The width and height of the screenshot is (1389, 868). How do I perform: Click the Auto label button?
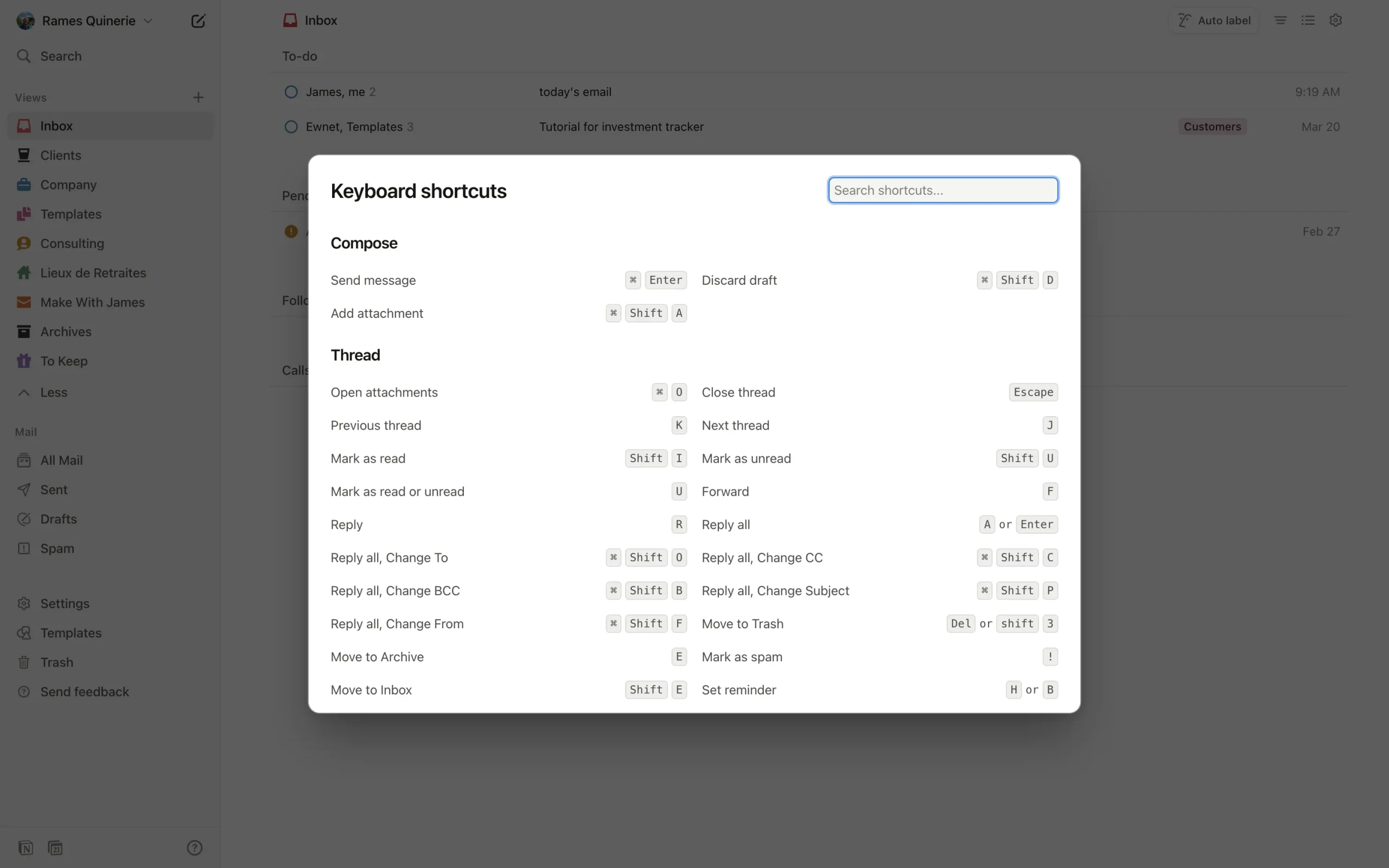1213,21
